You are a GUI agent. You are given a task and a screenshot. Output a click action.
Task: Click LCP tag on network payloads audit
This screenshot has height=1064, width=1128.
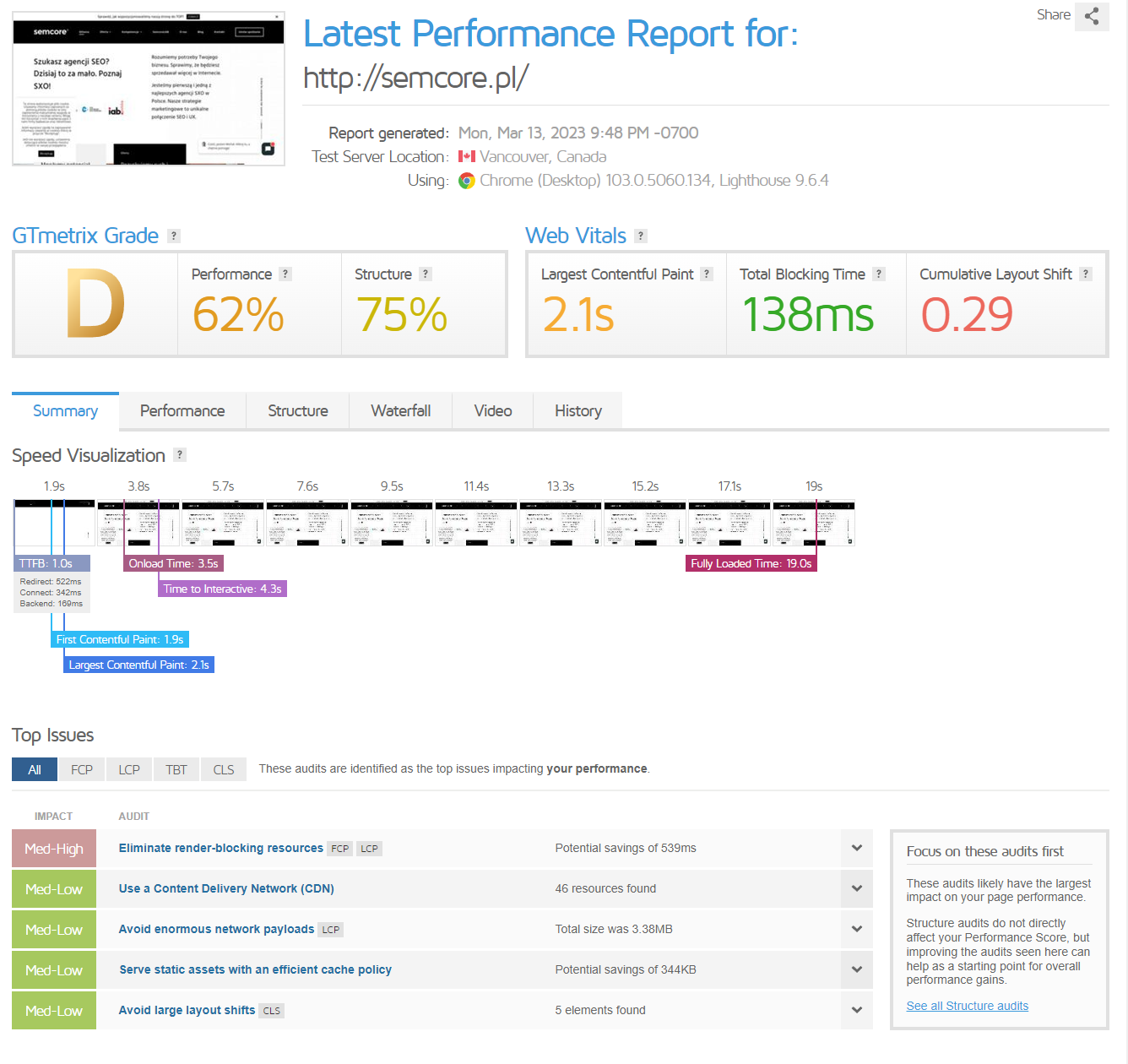click(331, 930)
